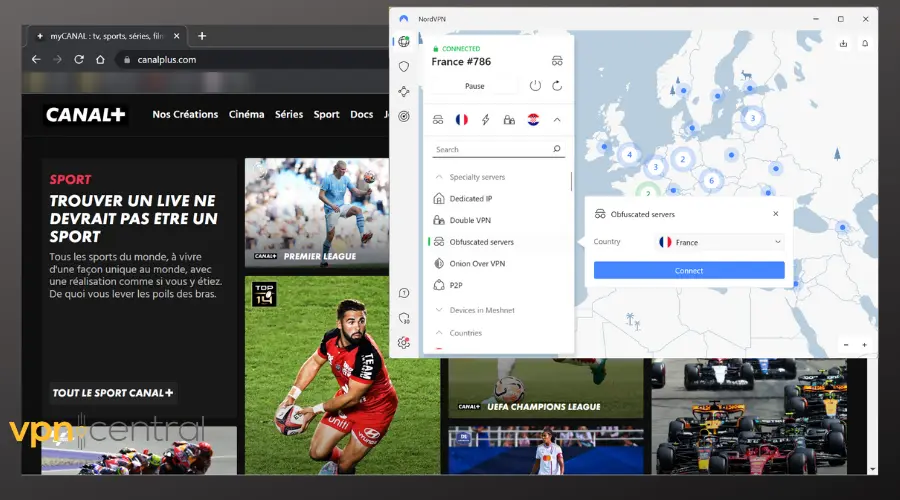Open the Meshnet icon in NordVPN sidebar
This screenshot has height=500, width=900.
pos(404,91)
